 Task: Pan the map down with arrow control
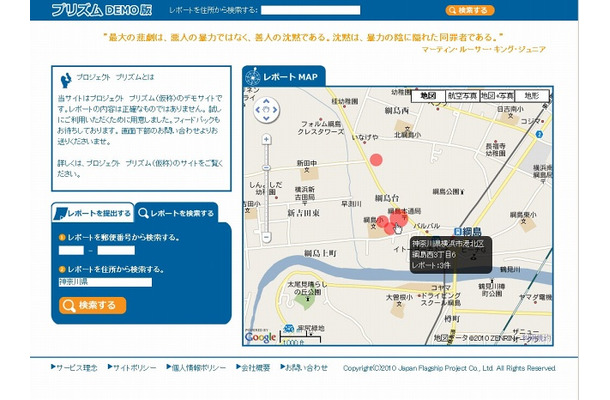[x=266, y=118]
